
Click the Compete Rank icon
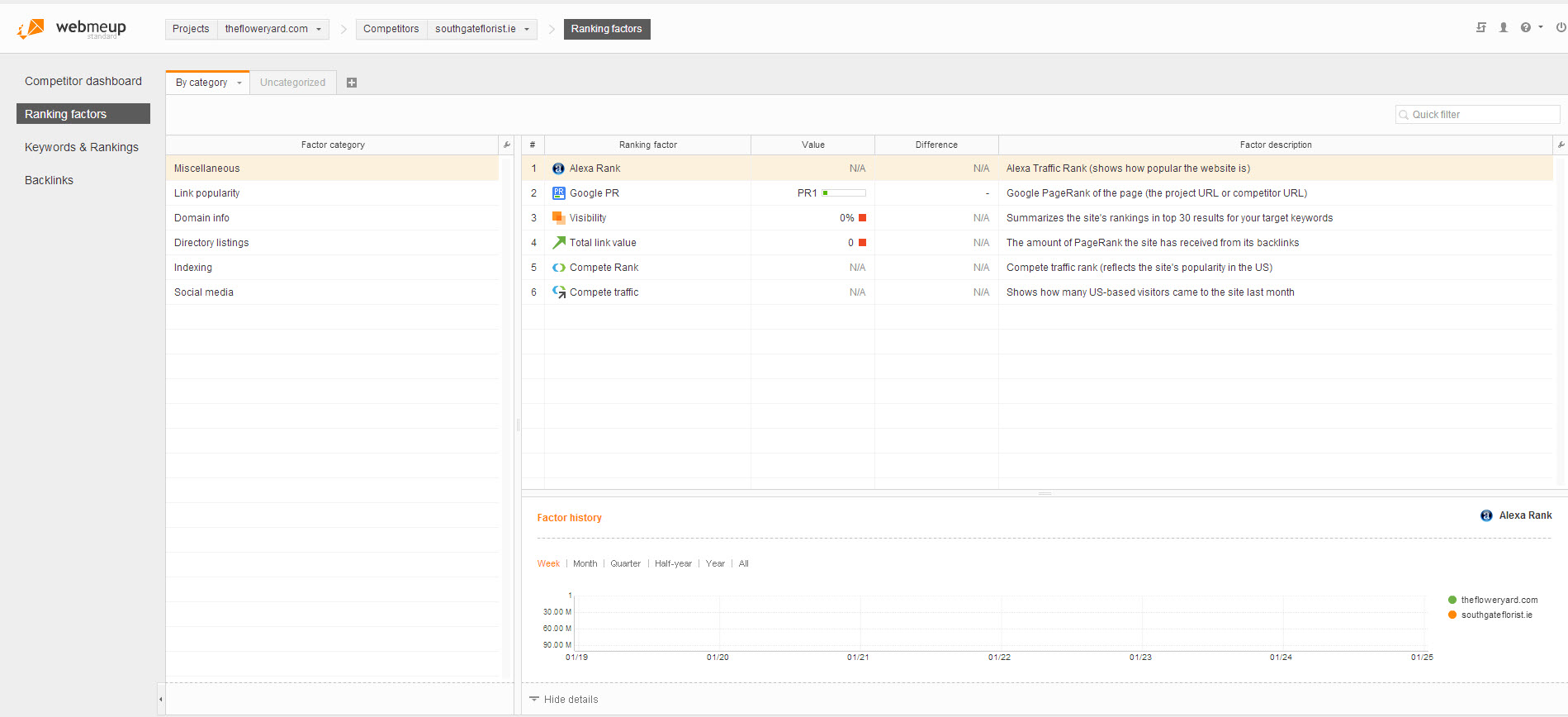pyautogui.click(x=559, y=268)
